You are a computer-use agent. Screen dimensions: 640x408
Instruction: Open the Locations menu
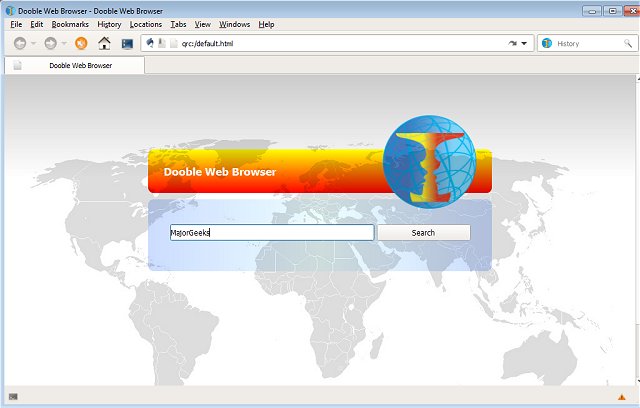pyautogui.click(x=146, y=24)
